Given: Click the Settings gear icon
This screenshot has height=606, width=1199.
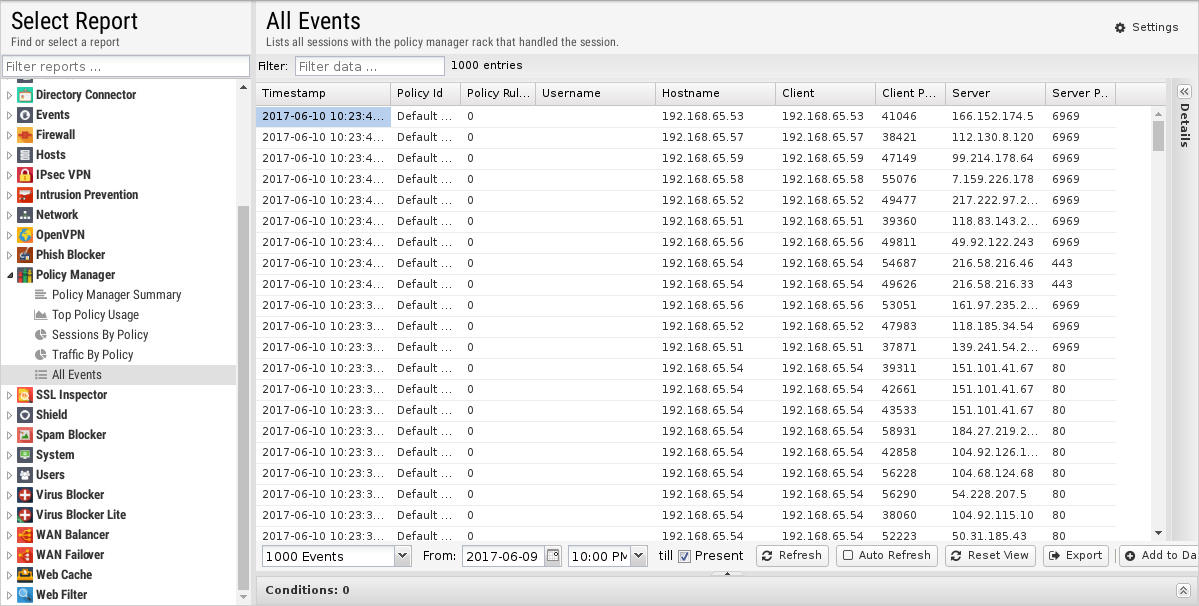Looking at the screenshot, I should (x=1120, y=28).
